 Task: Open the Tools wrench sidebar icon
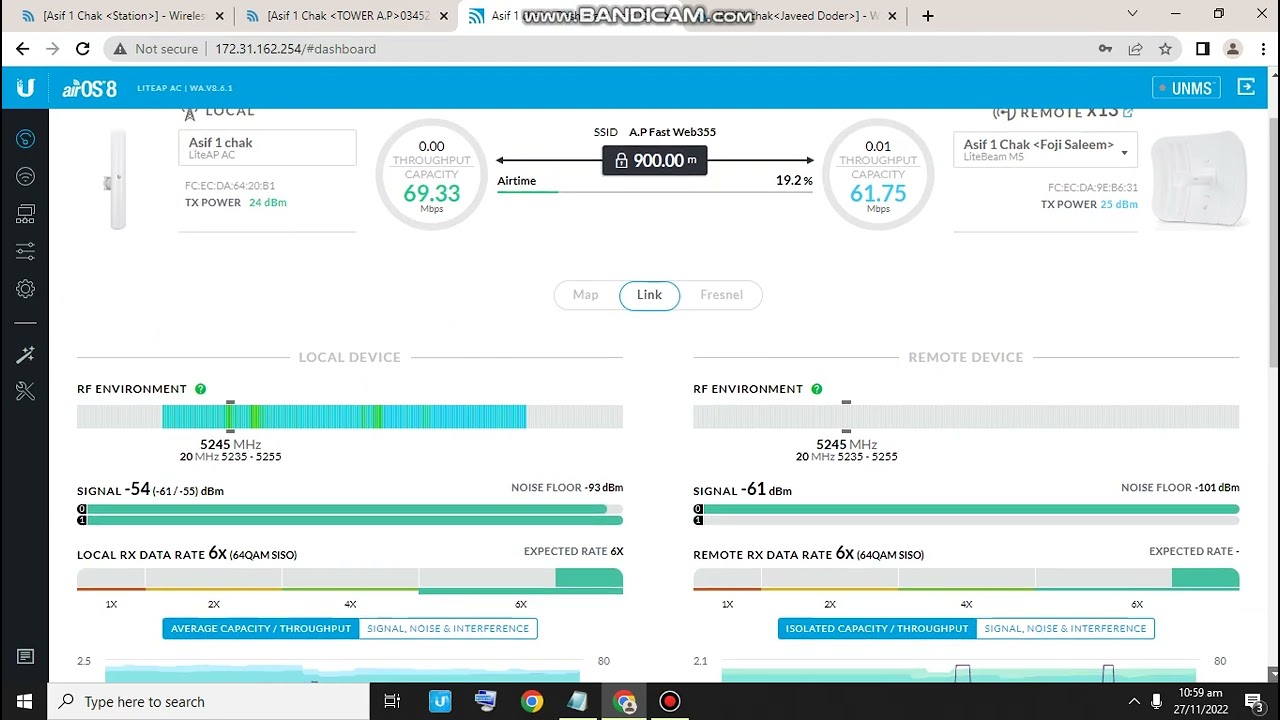click(x=26, y=391)
